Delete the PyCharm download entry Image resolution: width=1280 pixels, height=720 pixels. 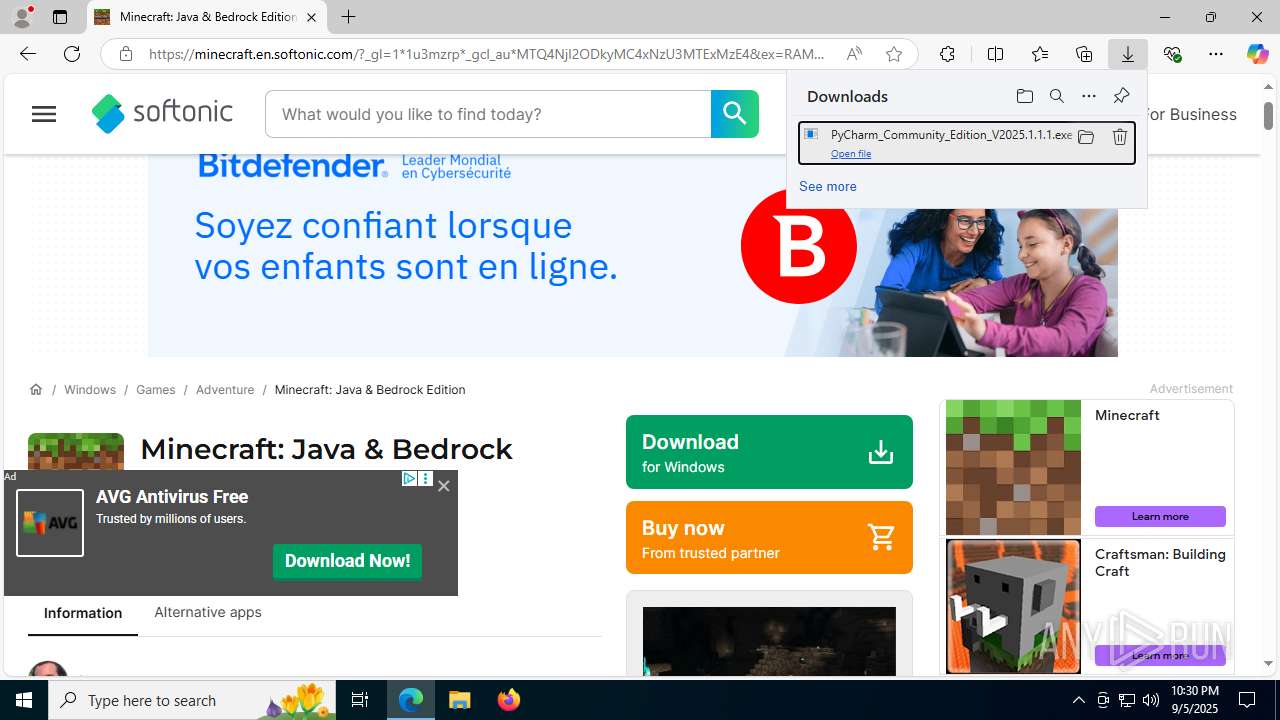(x=1120, y=137)
